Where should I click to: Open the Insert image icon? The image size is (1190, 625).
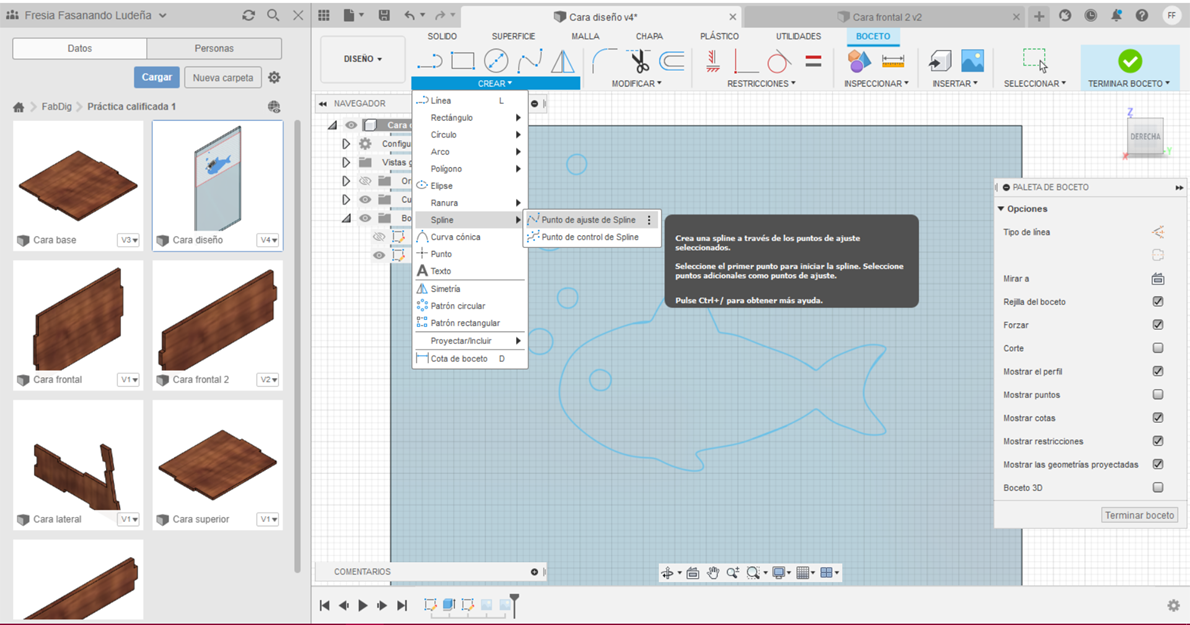(972, 61)
